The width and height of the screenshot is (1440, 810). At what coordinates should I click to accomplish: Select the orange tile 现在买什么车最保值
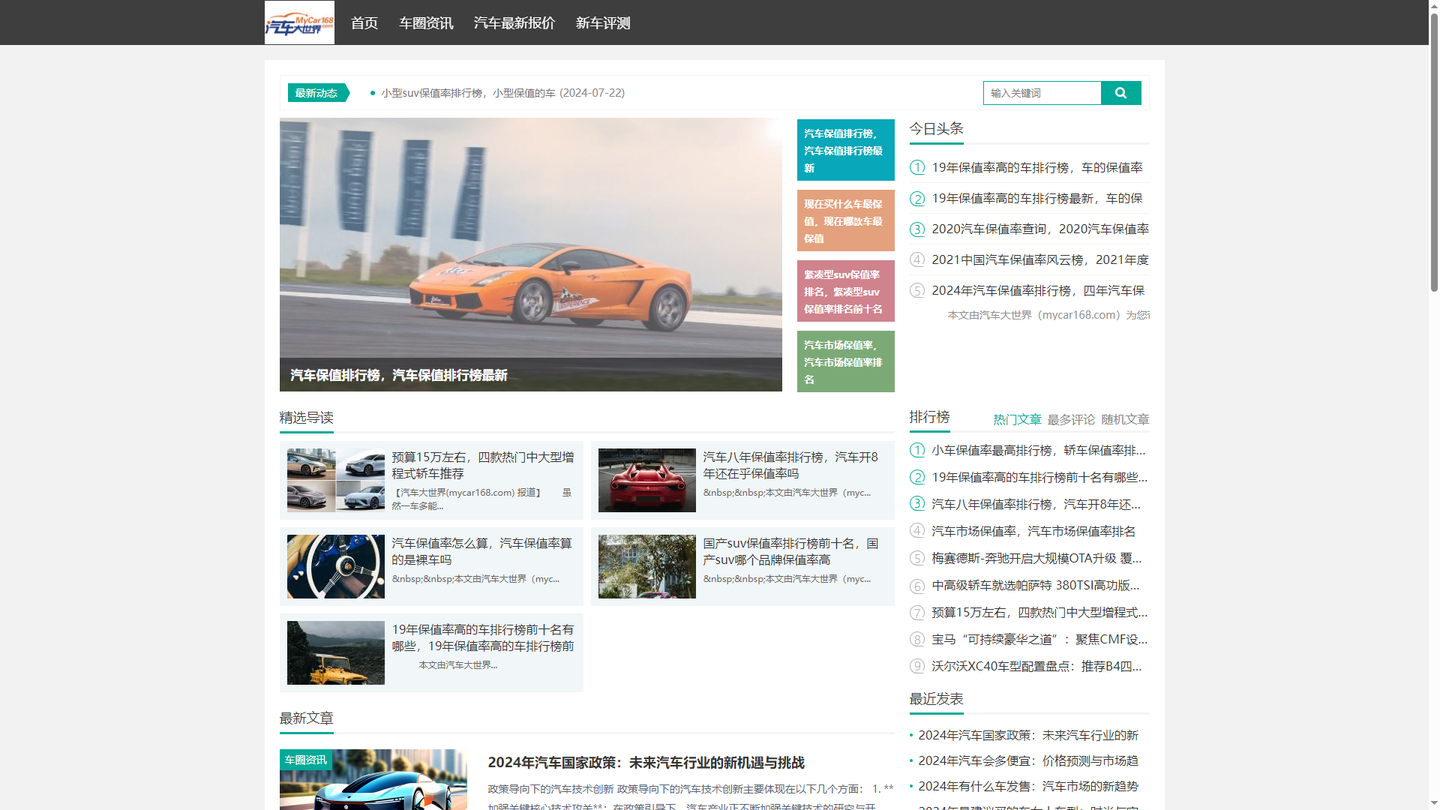point(846,220)
